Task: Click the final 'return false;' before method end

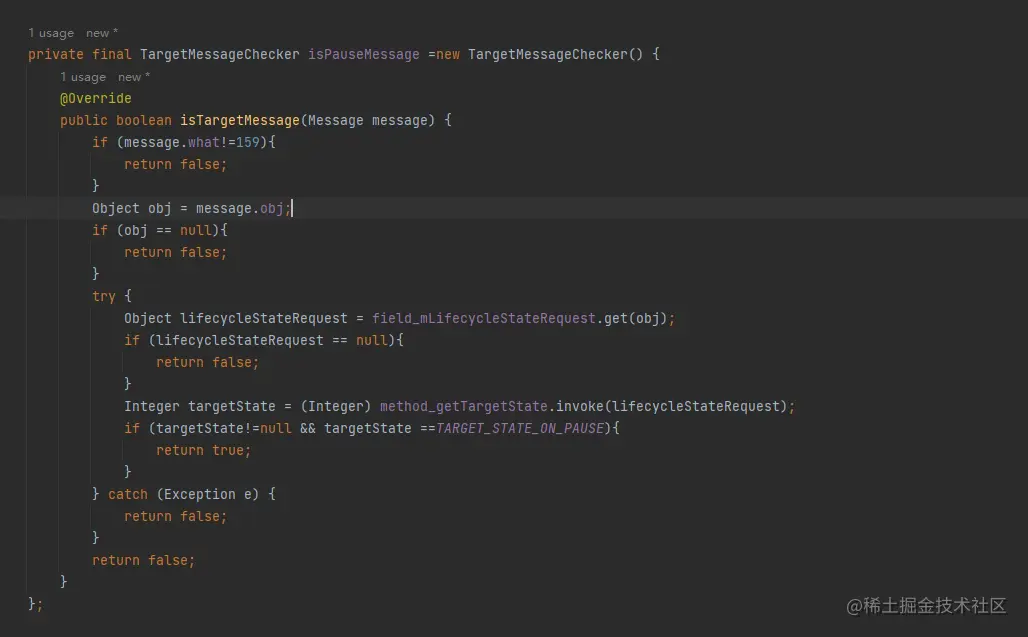Action: pos(144,560)
